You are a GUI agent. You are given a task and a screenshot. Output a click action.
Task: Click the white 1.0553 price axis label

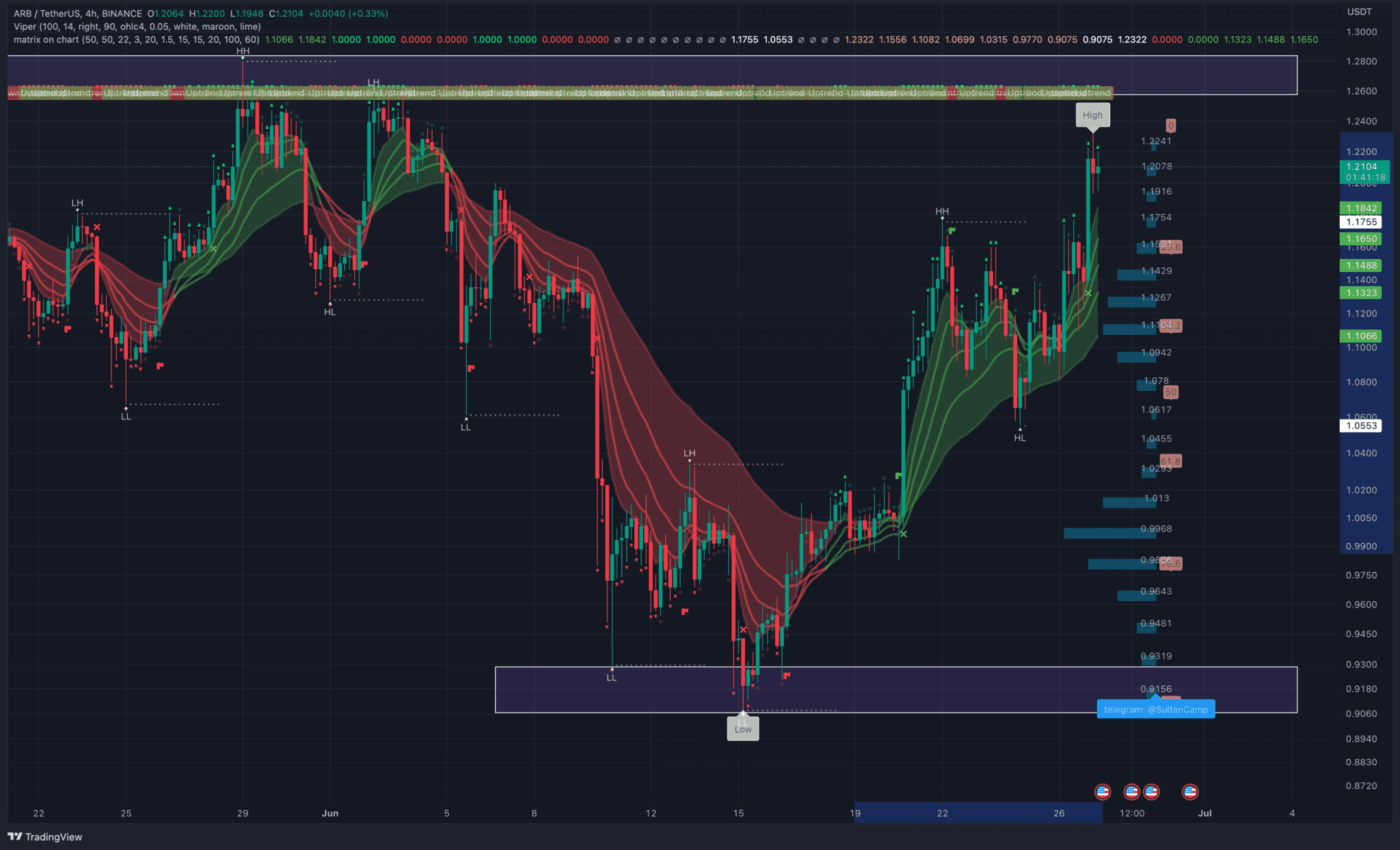(x=1361, y=426)
